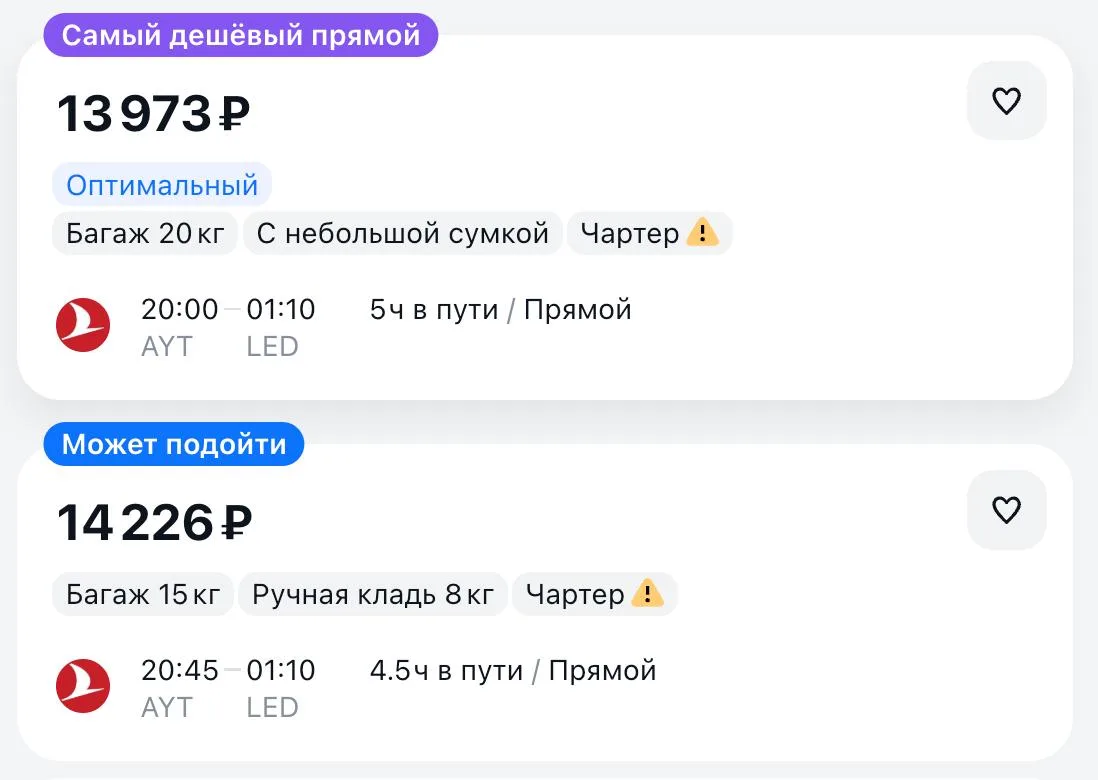Click the Ручная кладь 8 кг chip
The image size is (1098, 780).
(373, 594)
